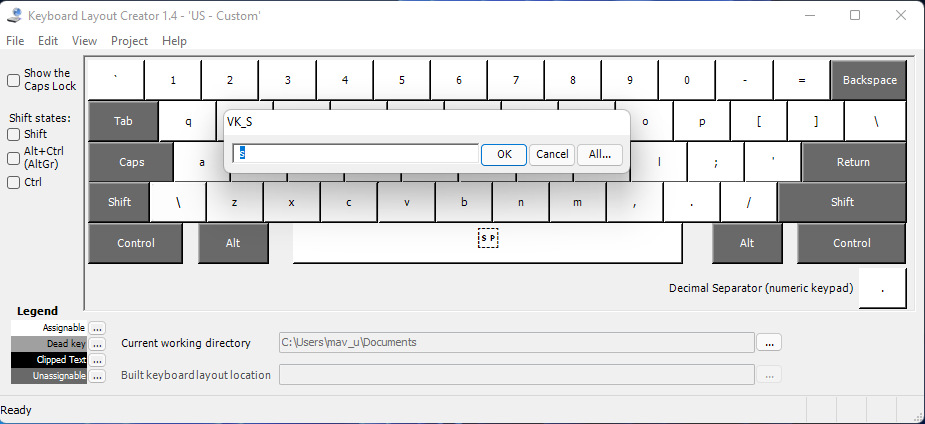Image resolution: width=925 pixels, height=424 pixels.
Task: Click the 3 key
Action: (x=287, y=80)
